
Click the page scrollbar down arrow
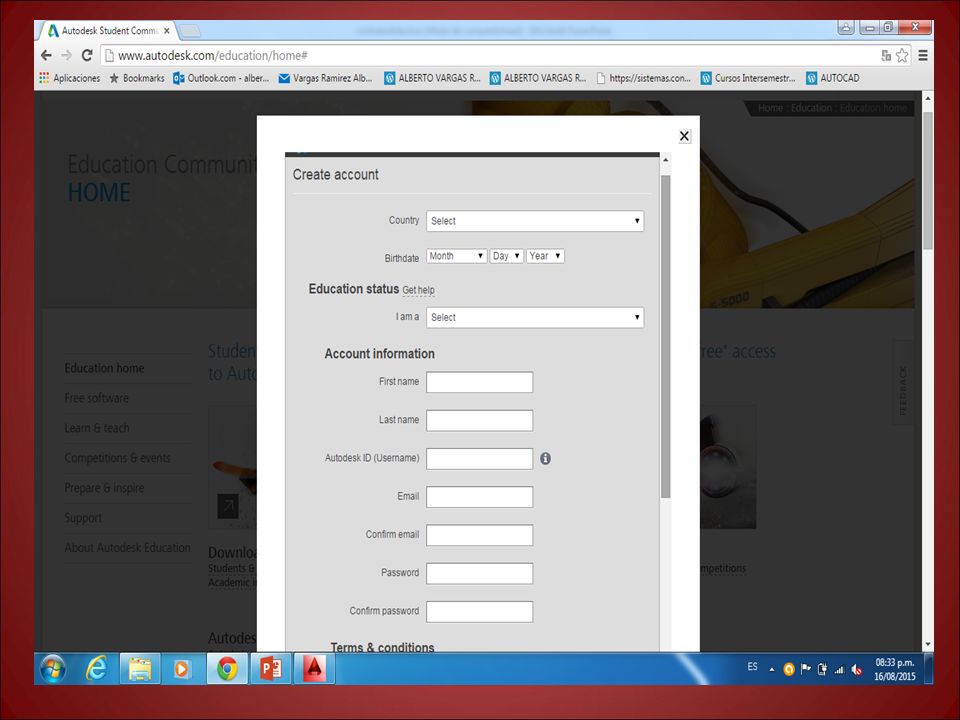[x=928, y=644]
